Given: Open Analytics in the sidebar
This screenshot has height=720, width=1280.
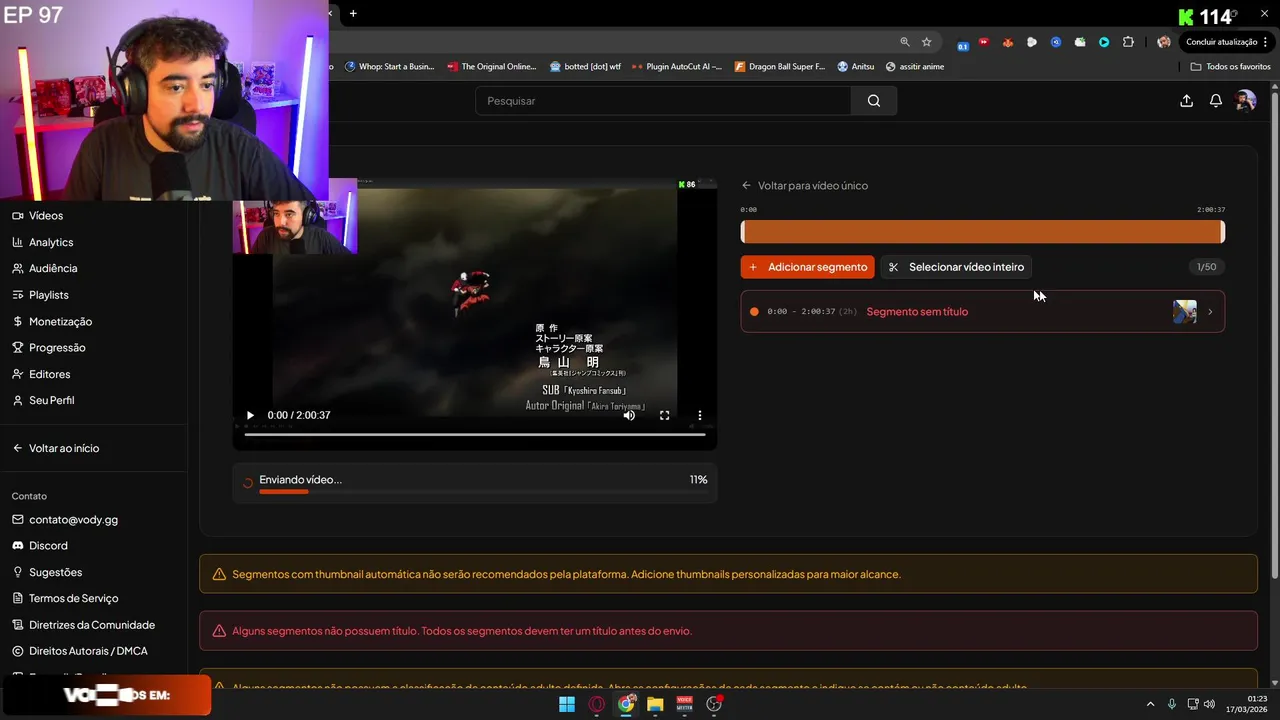Looking at the screenshot, I should [x=51, y=242].
